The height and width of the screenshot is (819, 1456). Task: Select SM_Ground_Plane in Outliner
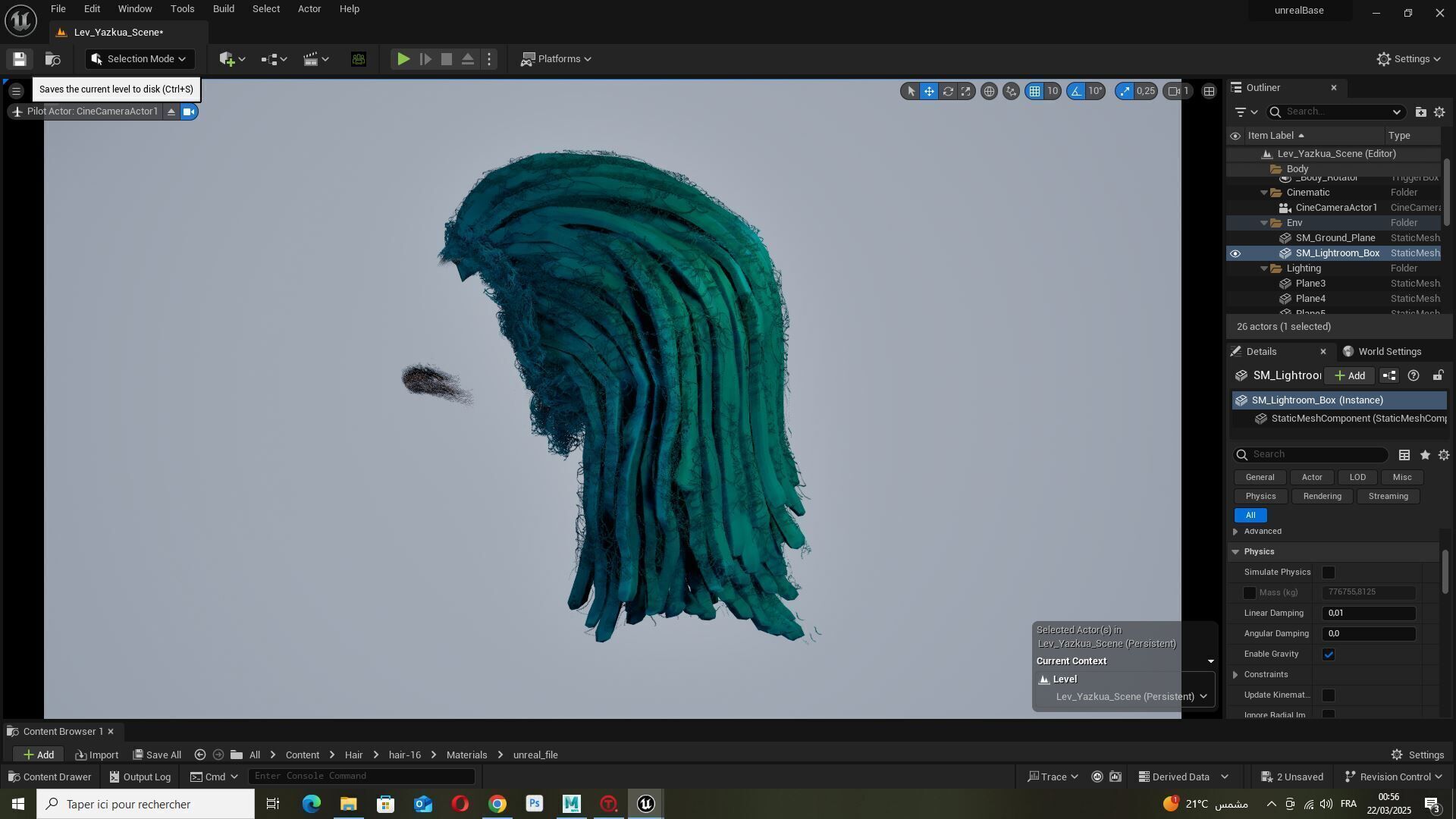coord(1335,238)
